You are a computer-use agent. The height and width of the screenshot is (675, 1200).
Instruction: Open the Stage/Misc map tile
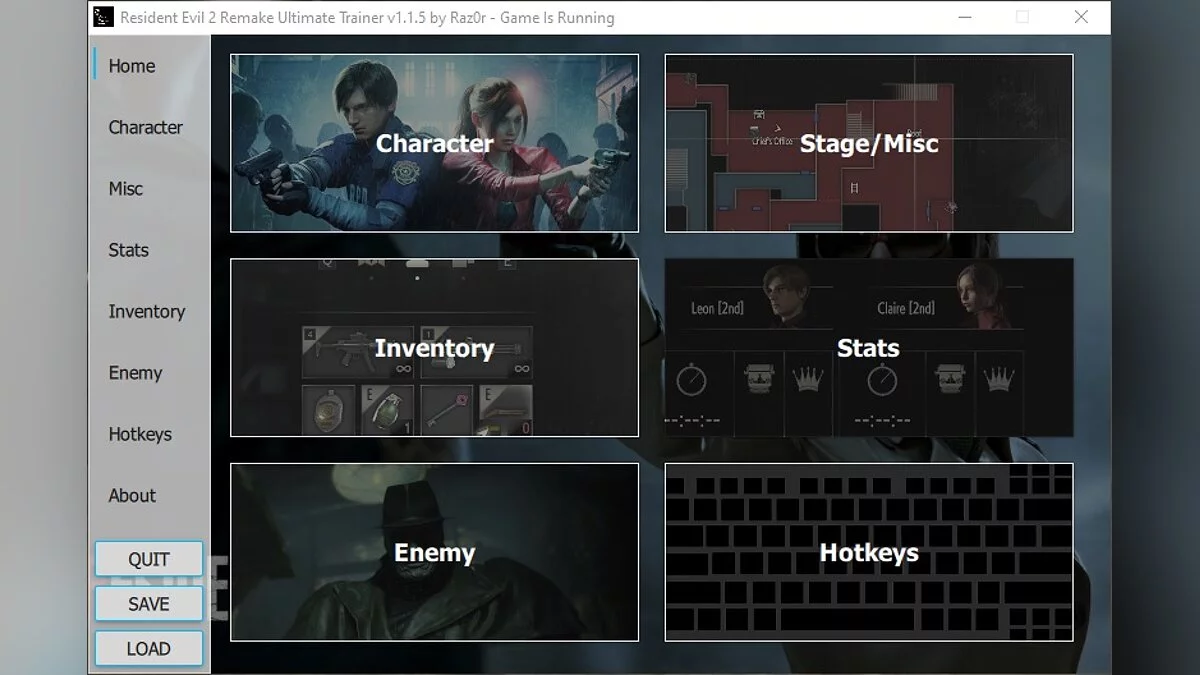tap(868, 142)
